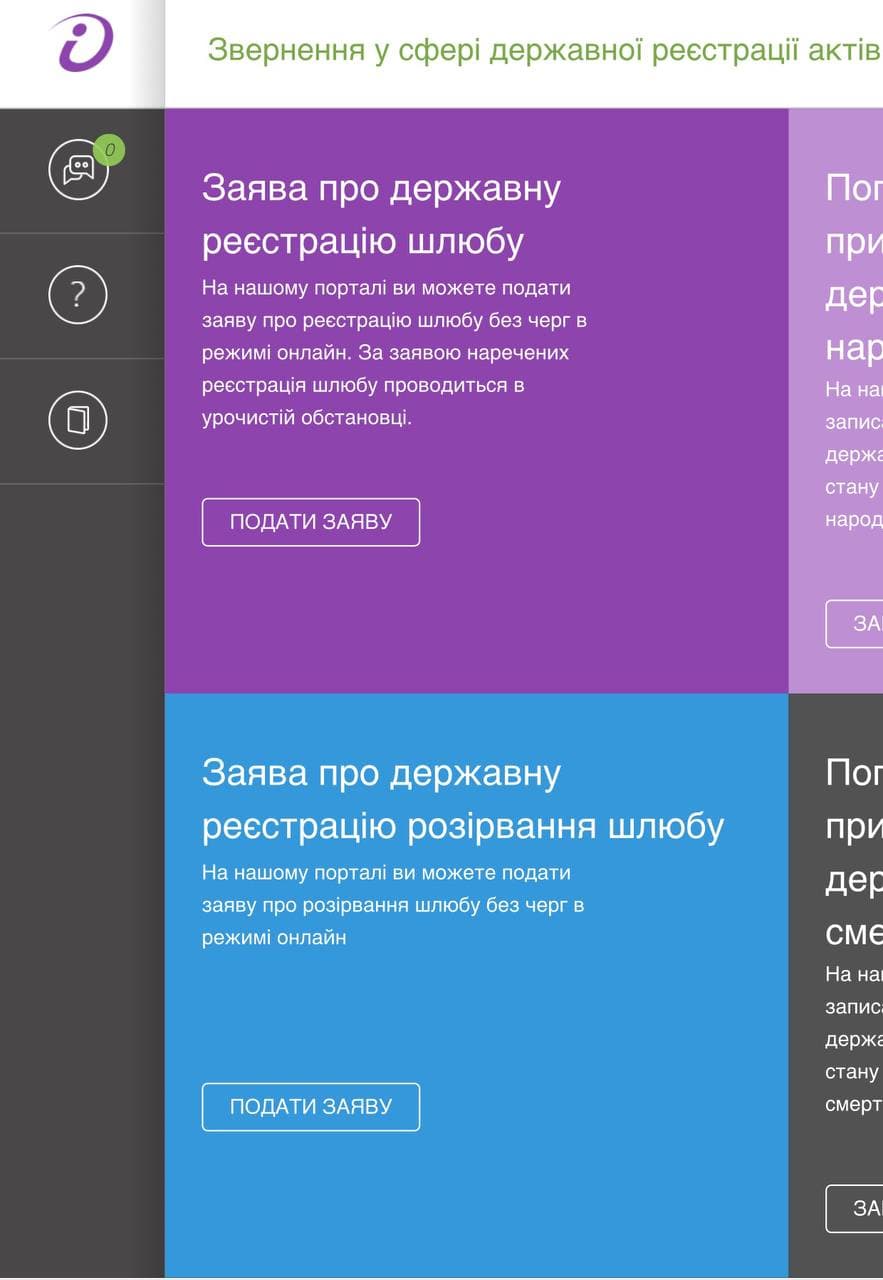Open the 'Заява про державну реєстрацію шлюбу' heading
Viewport: 883px width, 1280px height.
pyautogui.click(x=381, y=214)
